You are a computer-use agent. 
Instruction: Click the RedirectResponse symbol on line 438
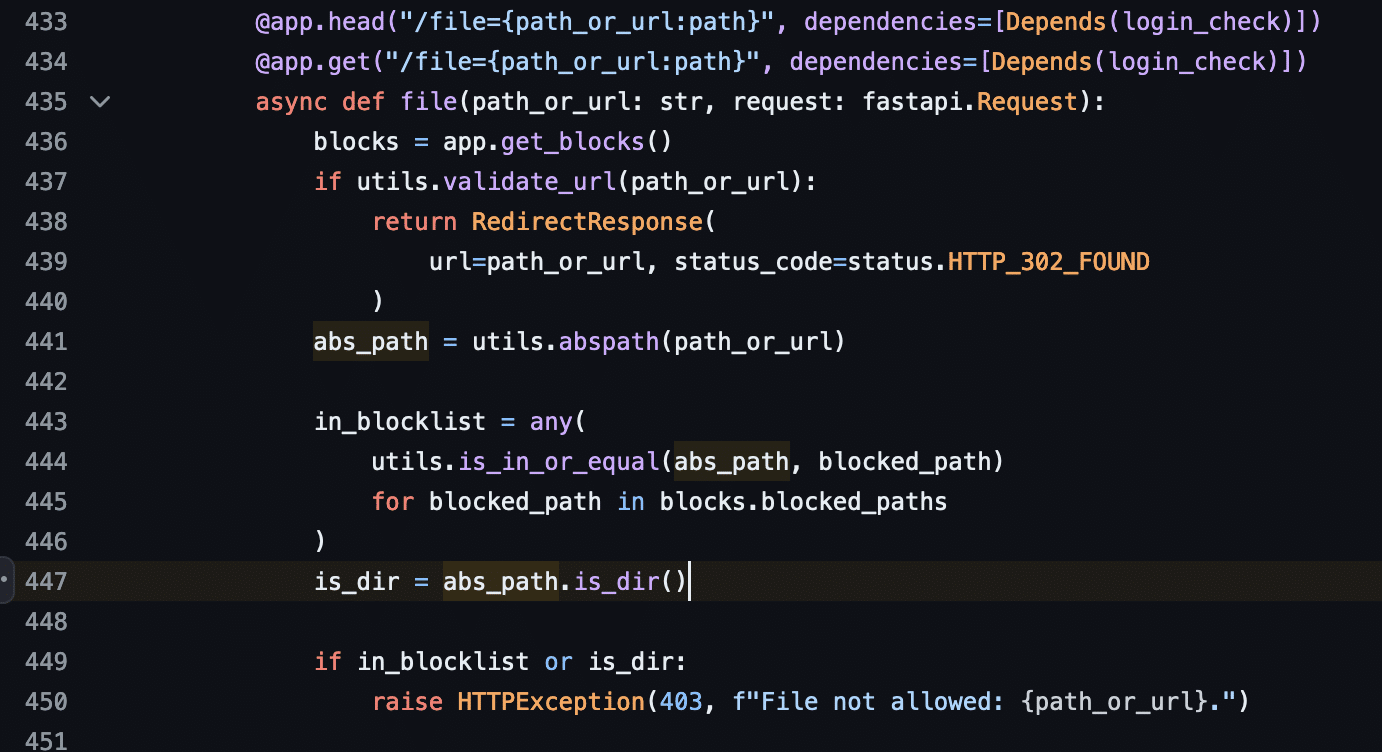pyautogui.click(x=587, y=221)
